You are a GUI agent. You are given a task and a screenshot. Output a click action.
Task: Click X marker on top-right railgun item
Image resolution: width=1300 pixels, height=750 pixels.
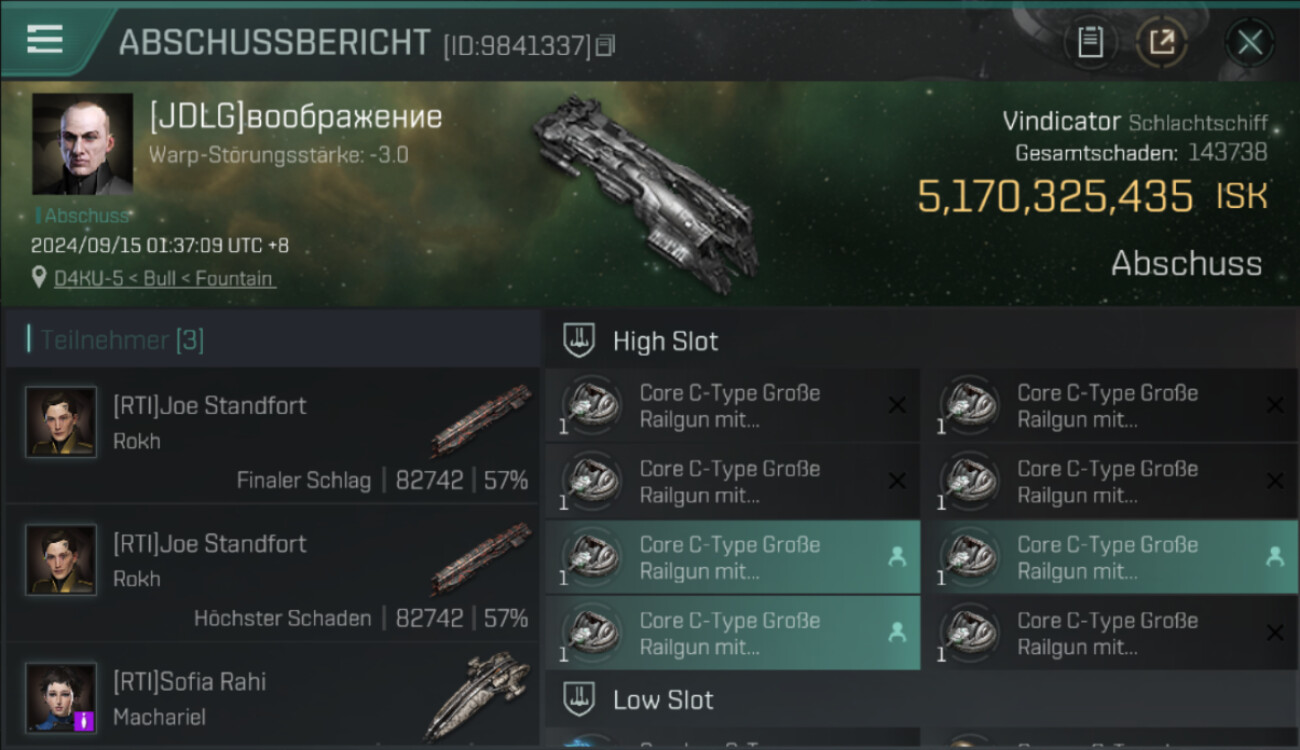coord(1275,405)
